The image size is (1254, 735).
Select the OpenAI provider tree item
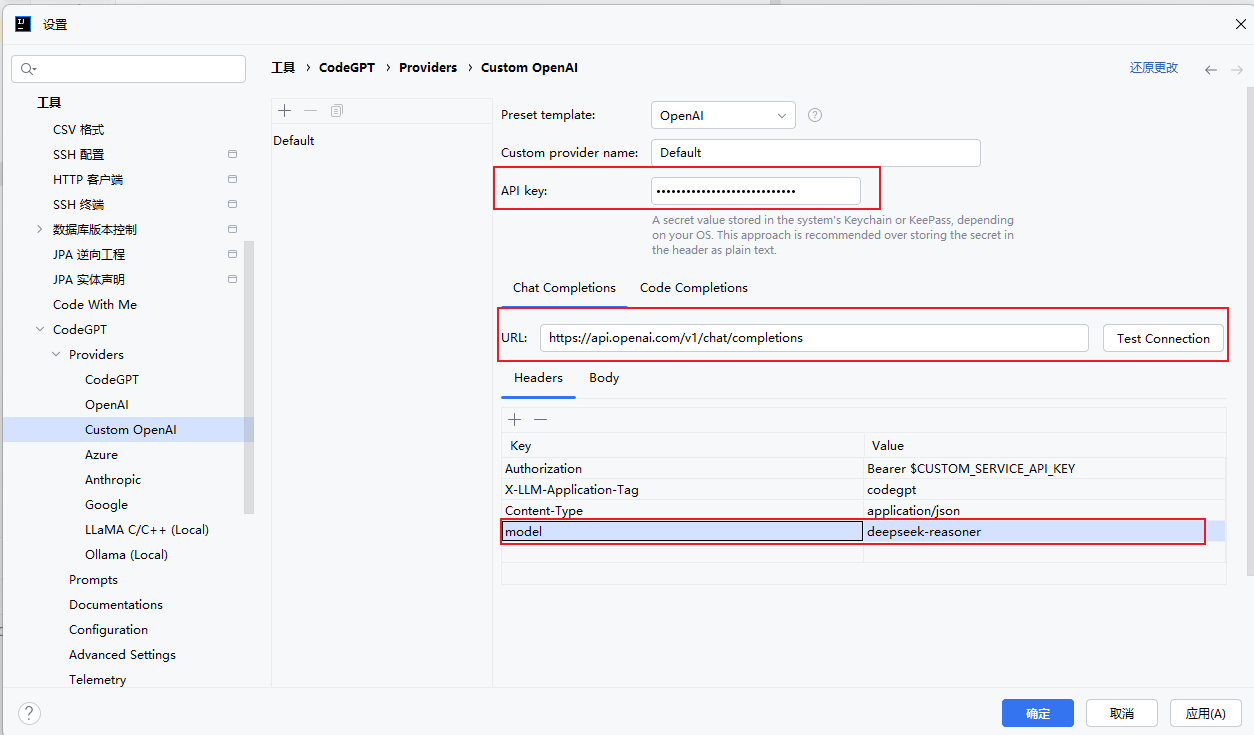pyautogui.click(x=106, y=405)
